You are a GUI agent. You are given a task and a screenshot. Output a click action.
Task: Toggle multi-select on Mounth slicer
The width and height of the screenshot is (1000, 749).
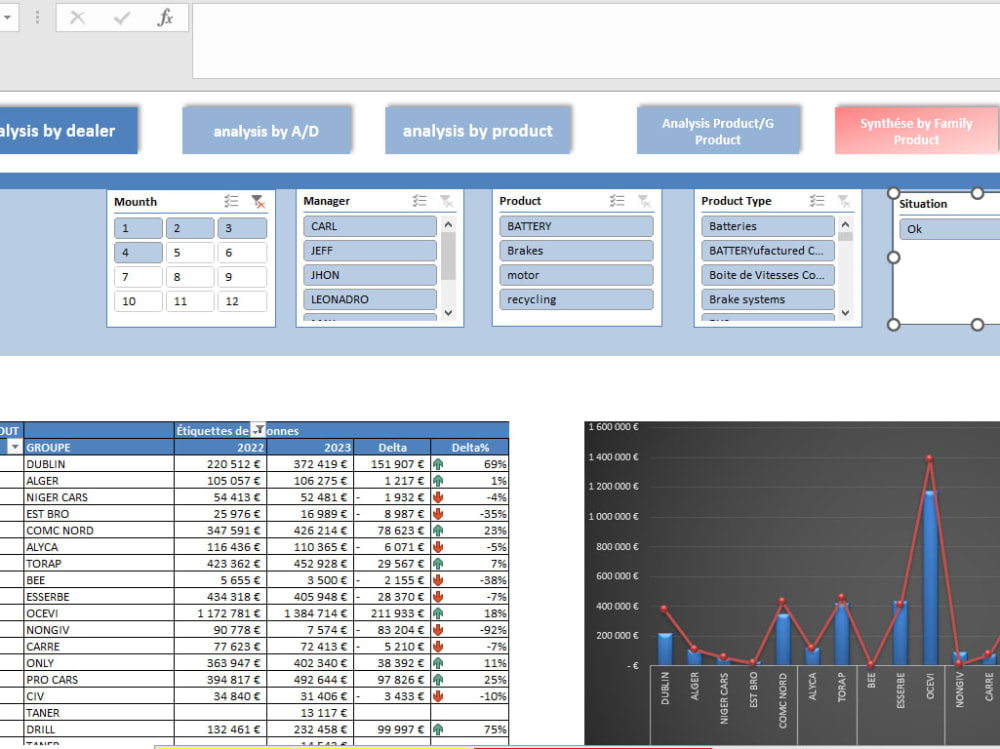tap(231, 202)
